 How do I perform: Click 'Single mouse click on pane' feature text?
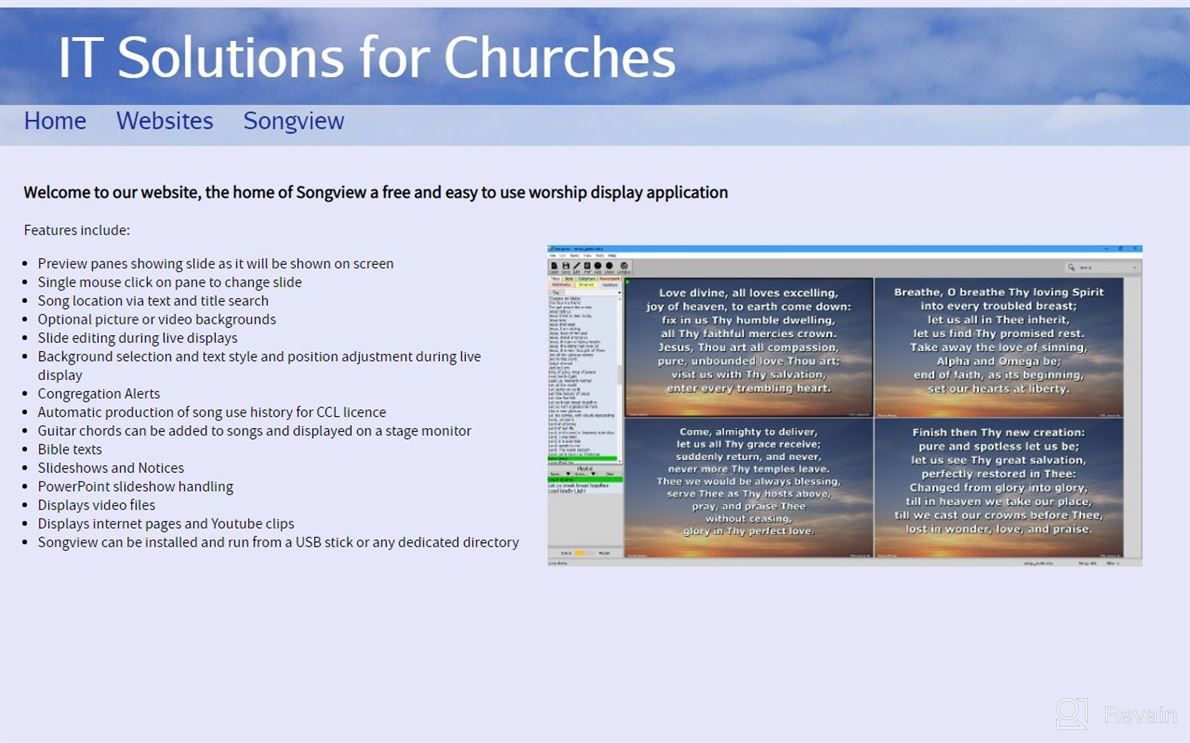[x=170, y=282]
